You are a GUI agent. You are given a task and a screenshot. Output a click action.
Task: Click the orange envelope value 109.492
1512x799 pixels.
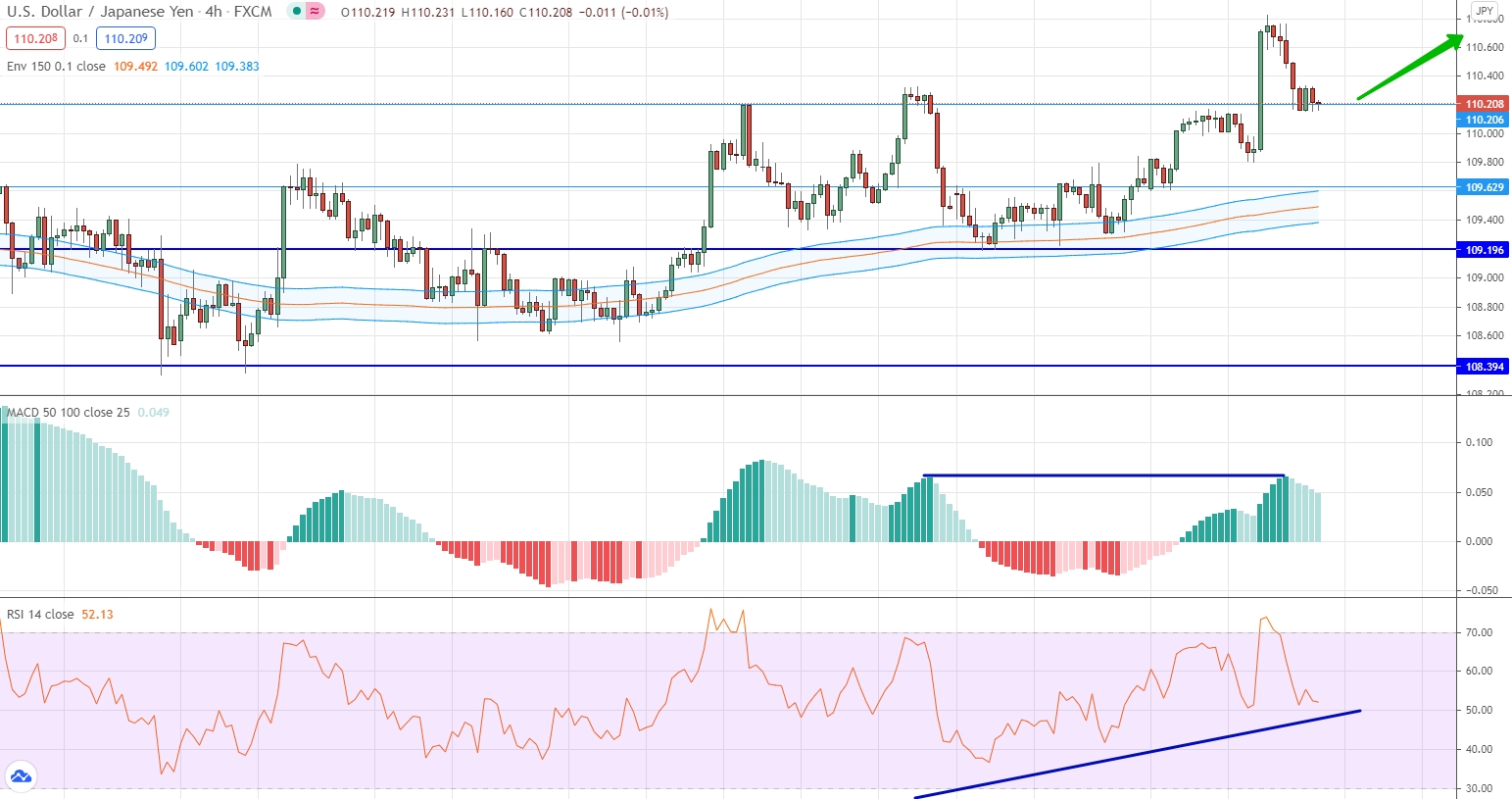tap(135, 67)
